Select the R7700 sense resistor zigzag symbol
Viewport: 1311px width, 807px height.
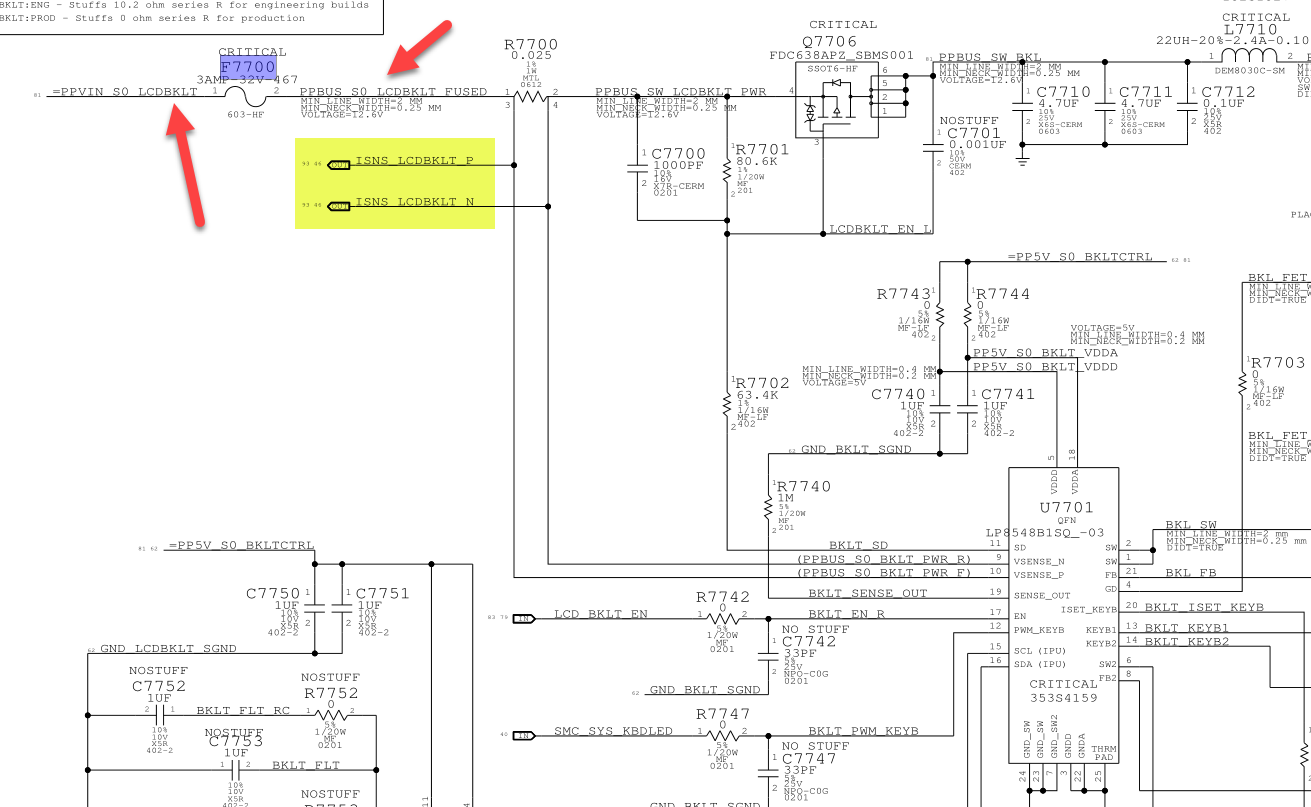click(531, 96)
